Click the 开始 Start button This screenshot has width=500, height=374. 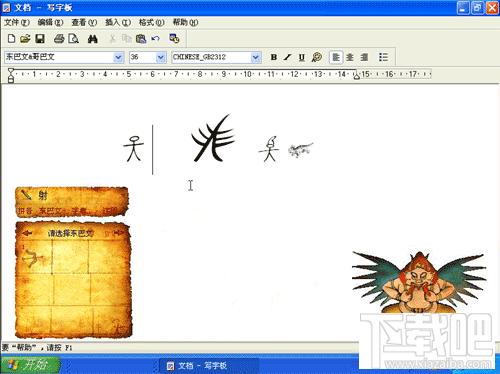tap(30, 365)
